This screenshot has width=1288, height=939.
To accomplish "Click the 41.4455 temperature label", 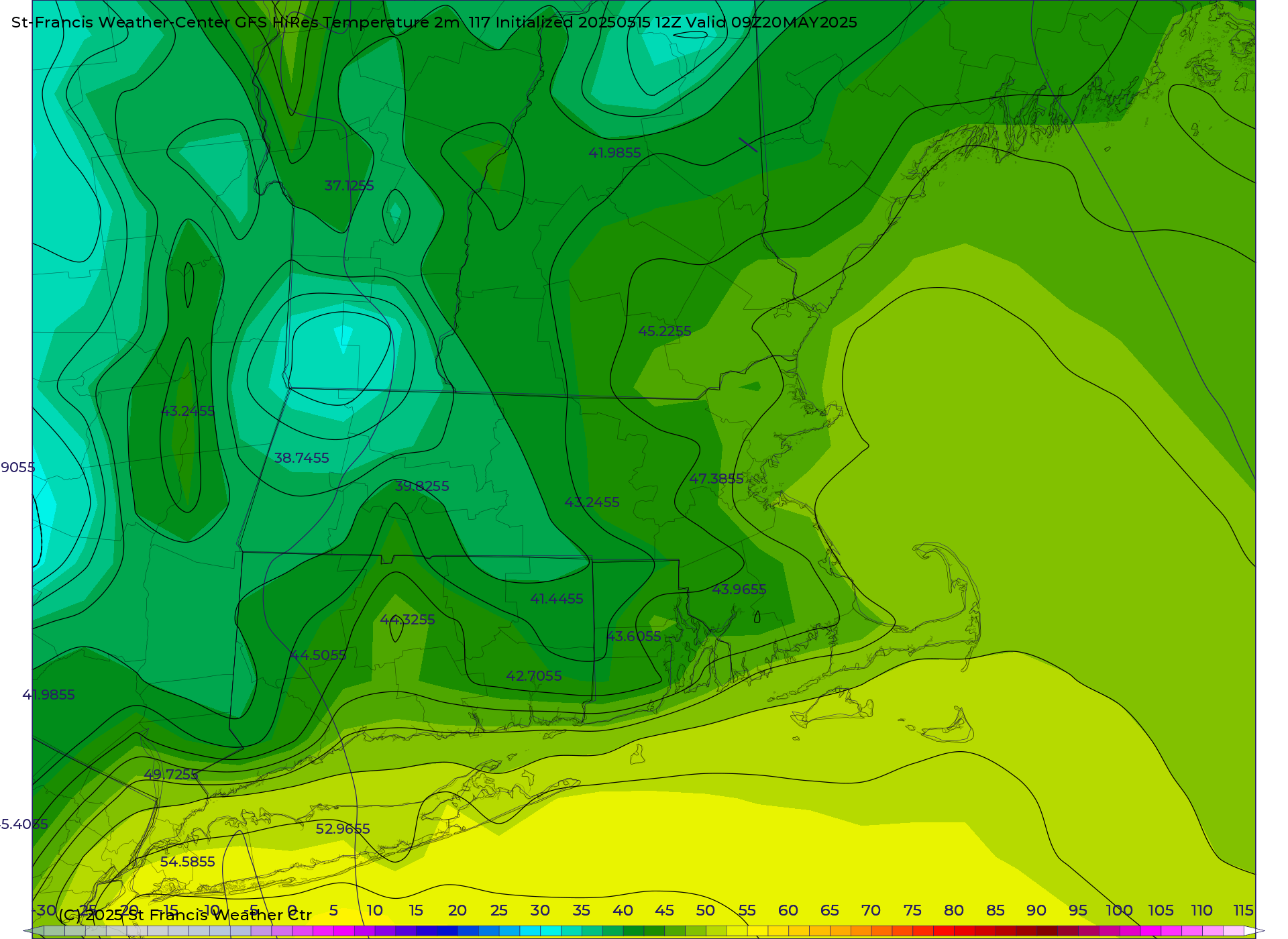I will pos(556,599).
